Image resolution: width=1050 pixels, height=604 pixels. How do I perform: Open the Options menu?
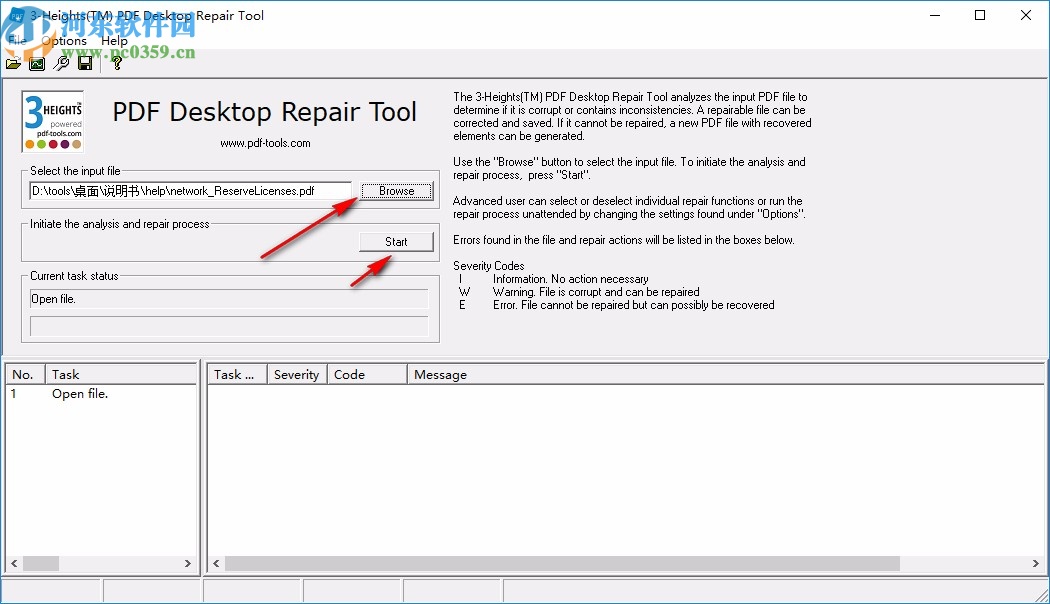(x=65, y=40)
